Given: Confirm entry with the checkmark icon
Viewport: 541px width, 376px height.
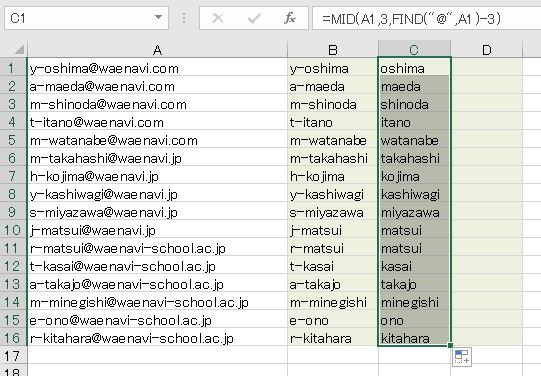Looking at the screenshot, I should (254, 18).
